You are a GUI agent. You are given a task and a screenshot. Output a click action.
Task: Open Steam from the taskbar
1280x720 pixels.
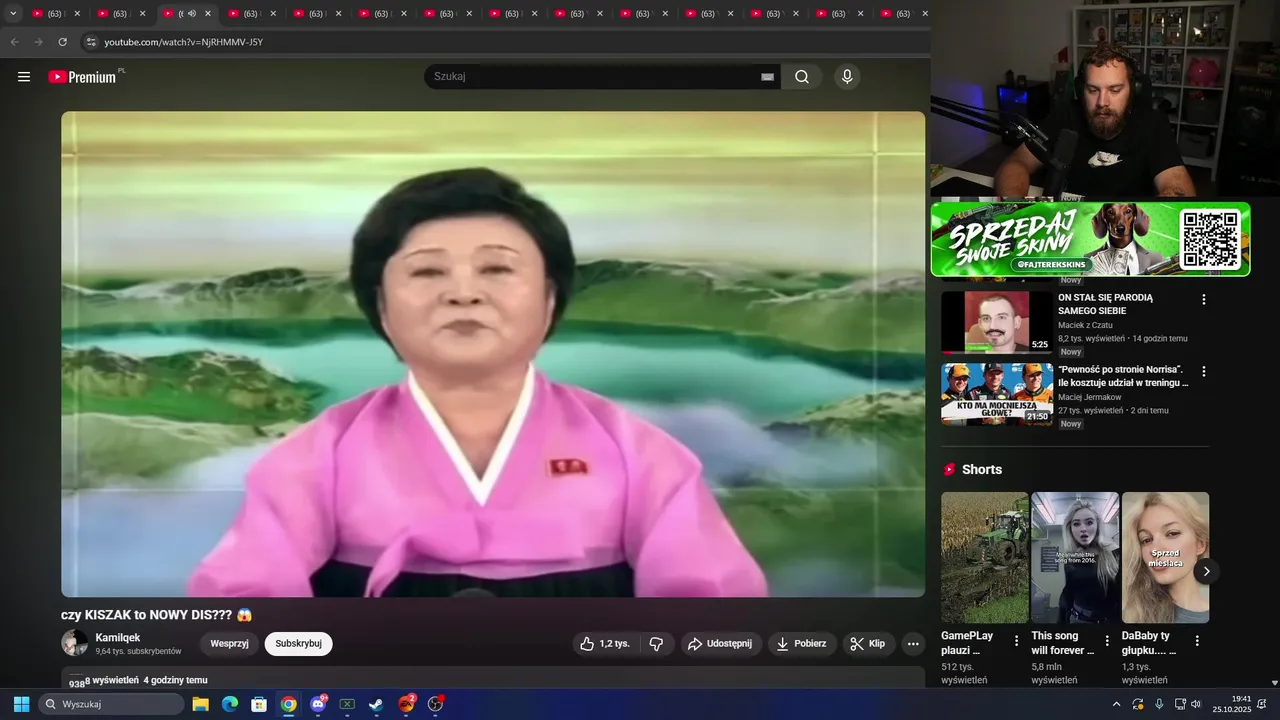point(376,704)
